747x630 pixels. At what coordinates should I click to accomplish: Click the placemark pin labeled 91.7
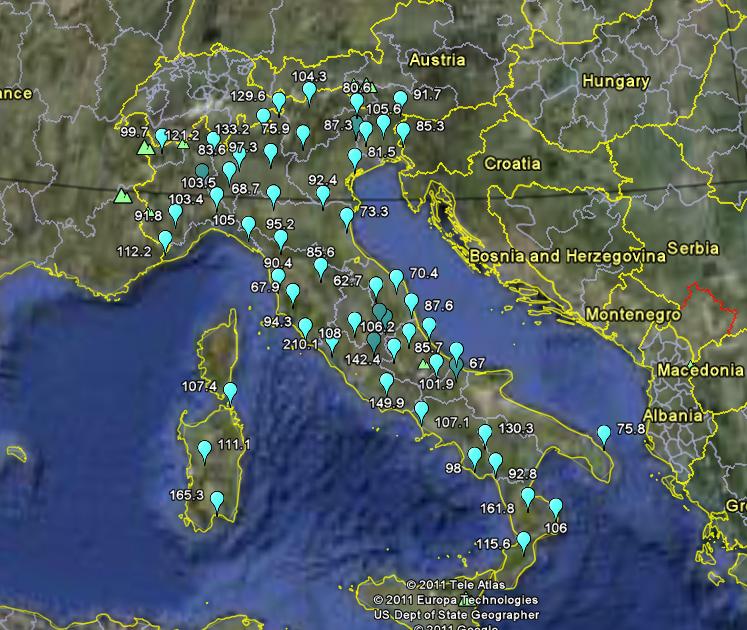(x=400, y=100)
